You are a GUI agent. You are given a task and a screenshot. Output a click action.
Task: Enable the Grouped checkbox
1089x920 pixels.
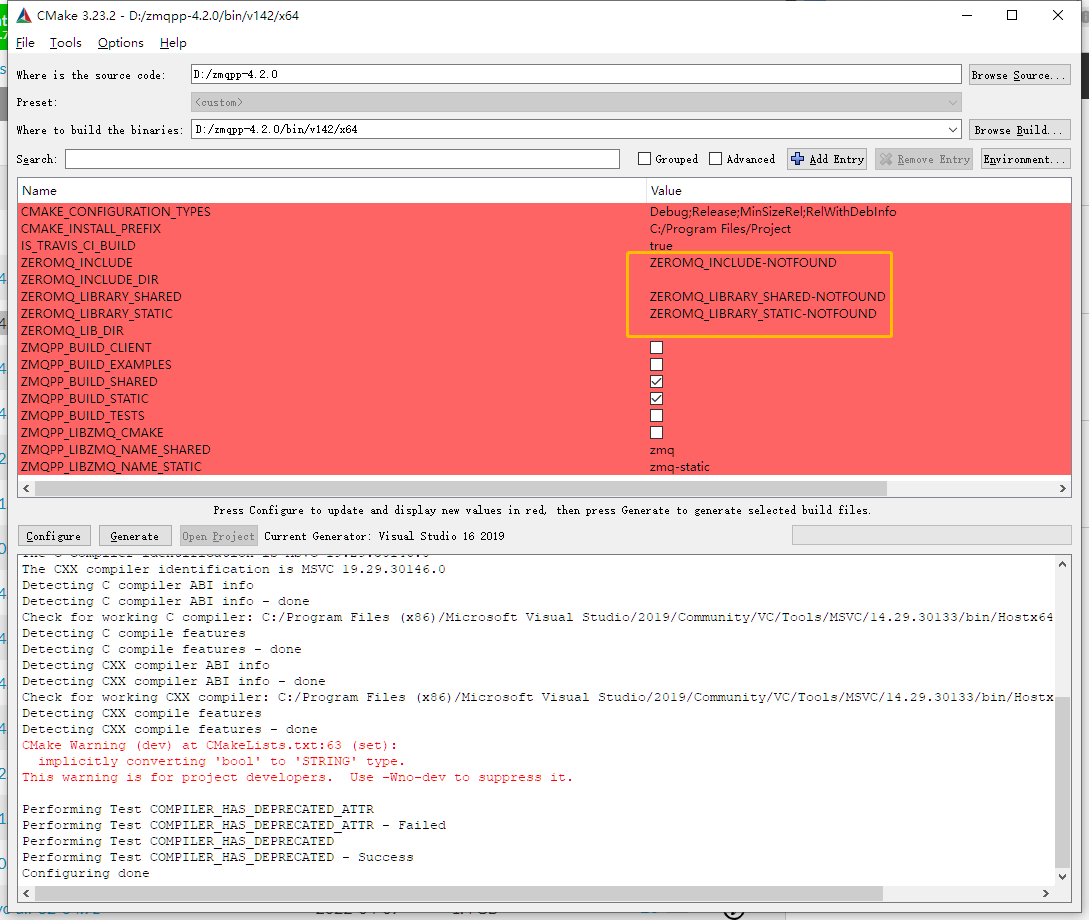click(x=644, y=159)
